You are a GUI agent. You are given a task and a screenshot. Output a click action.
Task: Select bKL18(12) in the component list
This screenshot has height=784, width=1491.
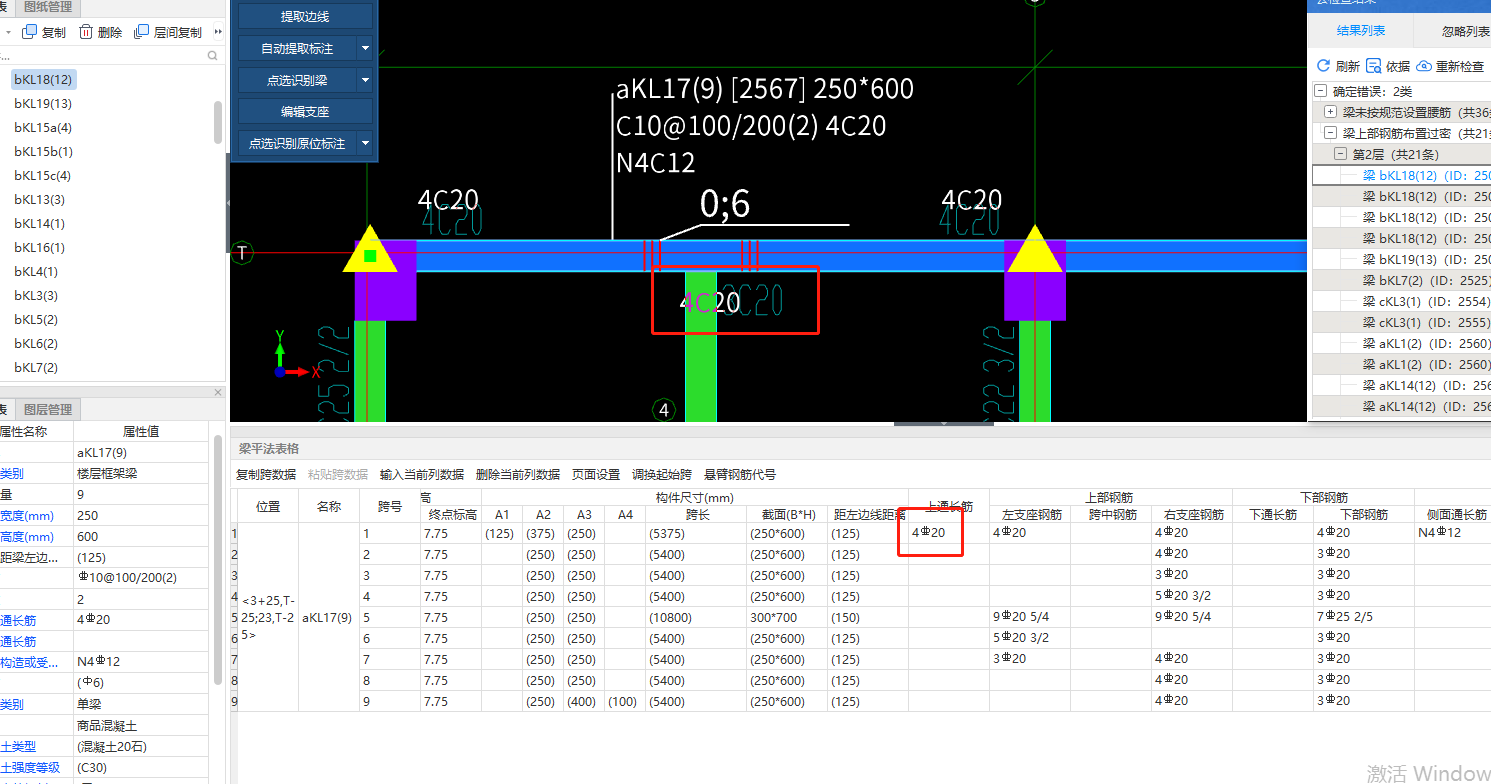[x=43, y=79]
